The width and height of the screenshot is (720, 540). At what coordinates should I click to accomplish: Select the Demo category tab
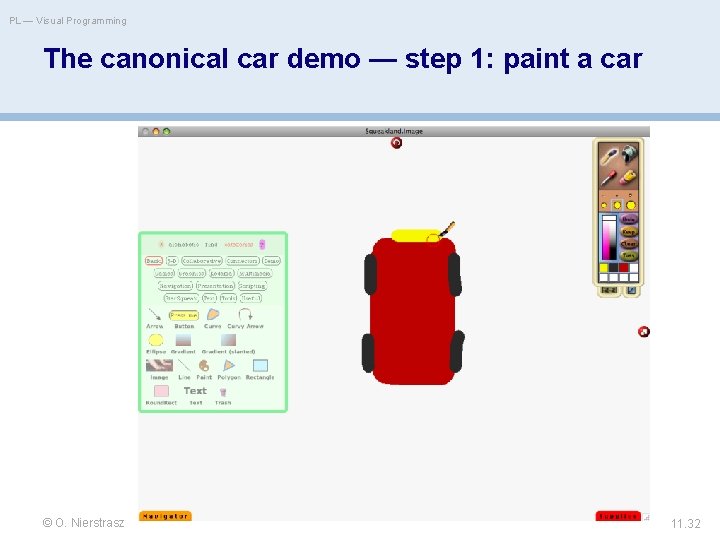(x=271, y=261)
